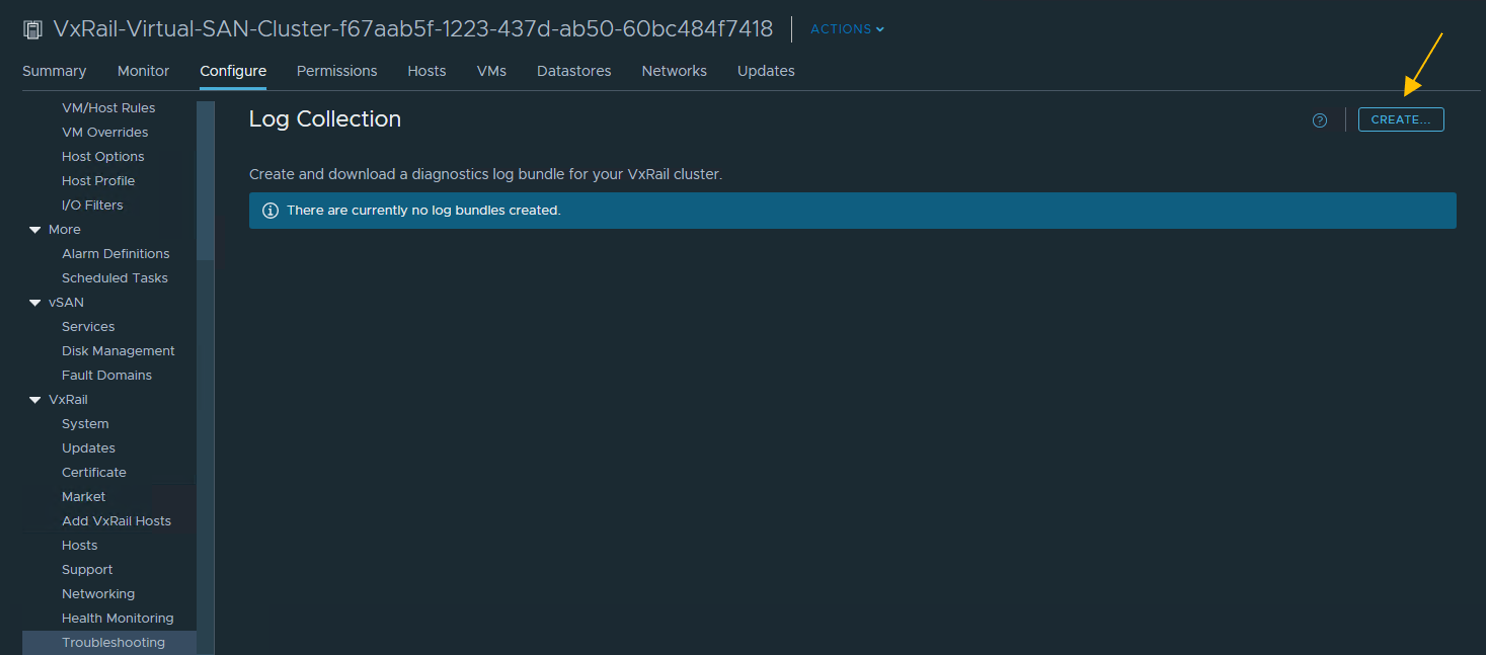Image resolution: width=1486 pixels, height=655 pixels.
Task: Click the cluster icon beside the cluster name
Action: pos(33,29)
